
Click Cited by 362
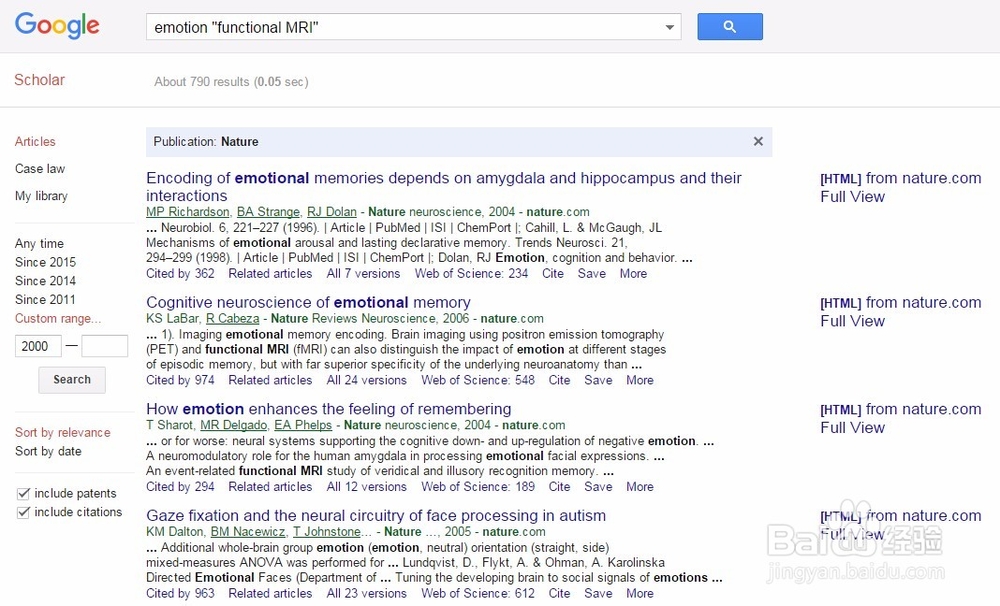(180, 274)
